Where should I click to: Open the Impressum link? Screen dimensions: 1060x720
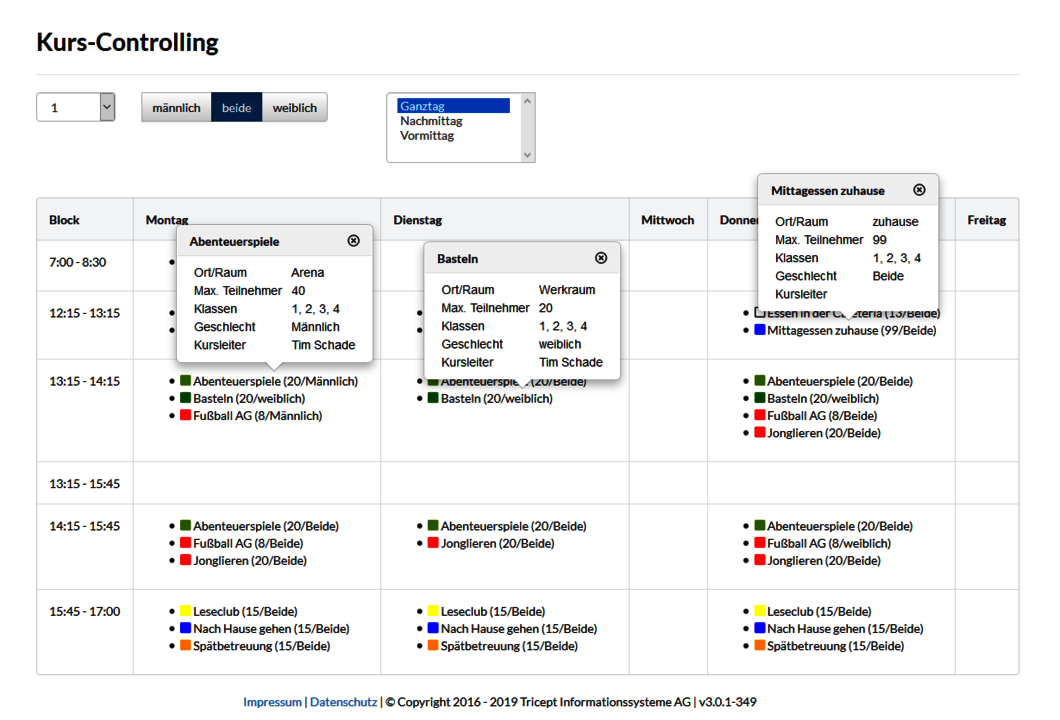tap(272, 702)
